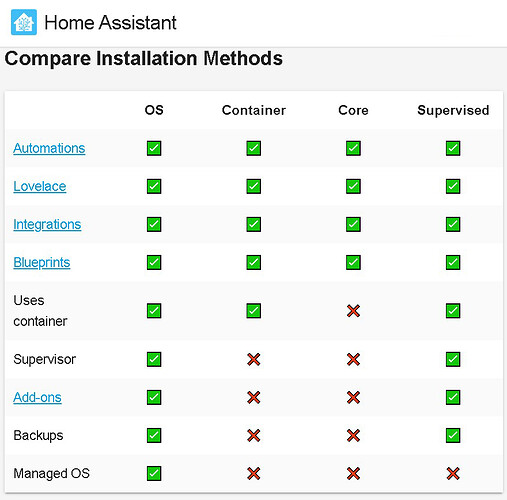Click the Home Assistant logo icon

pyautogui.click(x=24, y=22)
